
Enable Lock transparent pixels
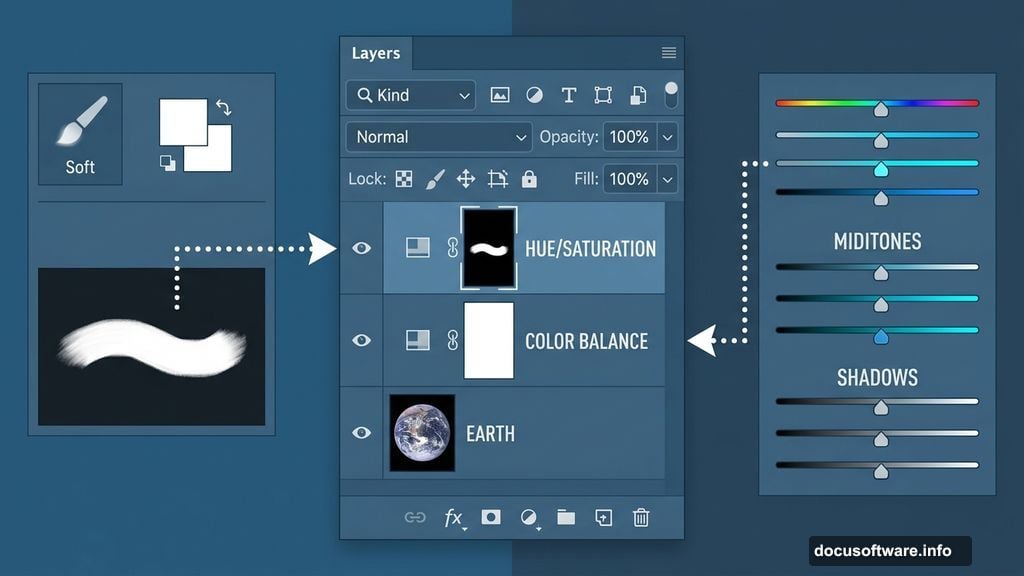tap(404, 179)
